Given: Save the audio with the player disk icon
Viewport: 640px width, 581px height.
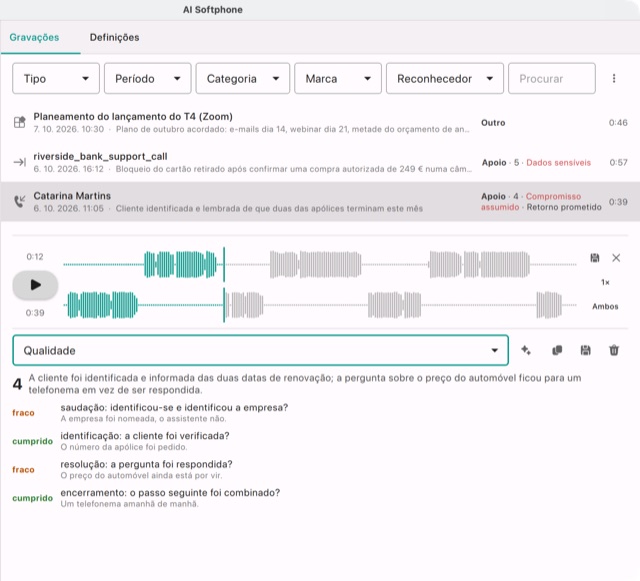Looking at the screenshot, I should (595, 258).
